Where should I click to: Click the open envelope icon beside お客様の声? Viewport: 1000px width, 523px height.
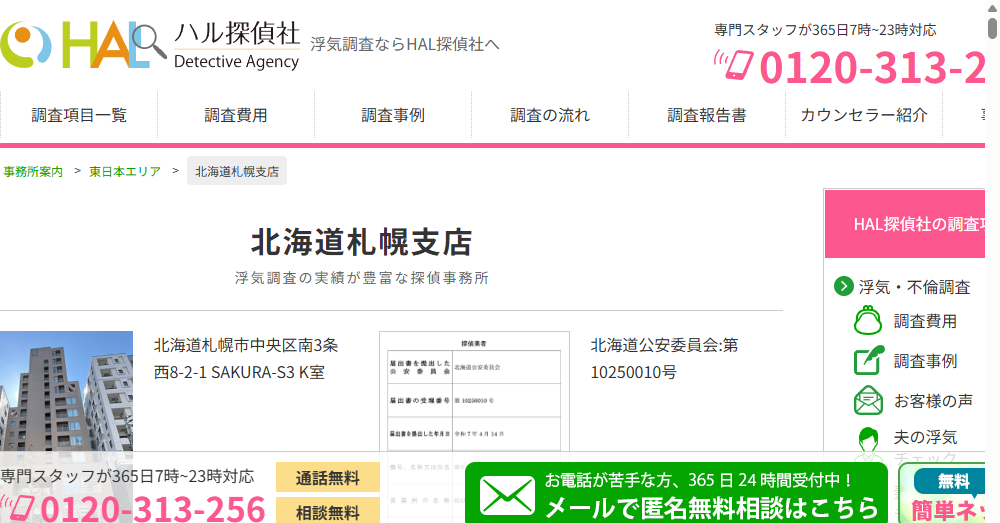point(868,400)
